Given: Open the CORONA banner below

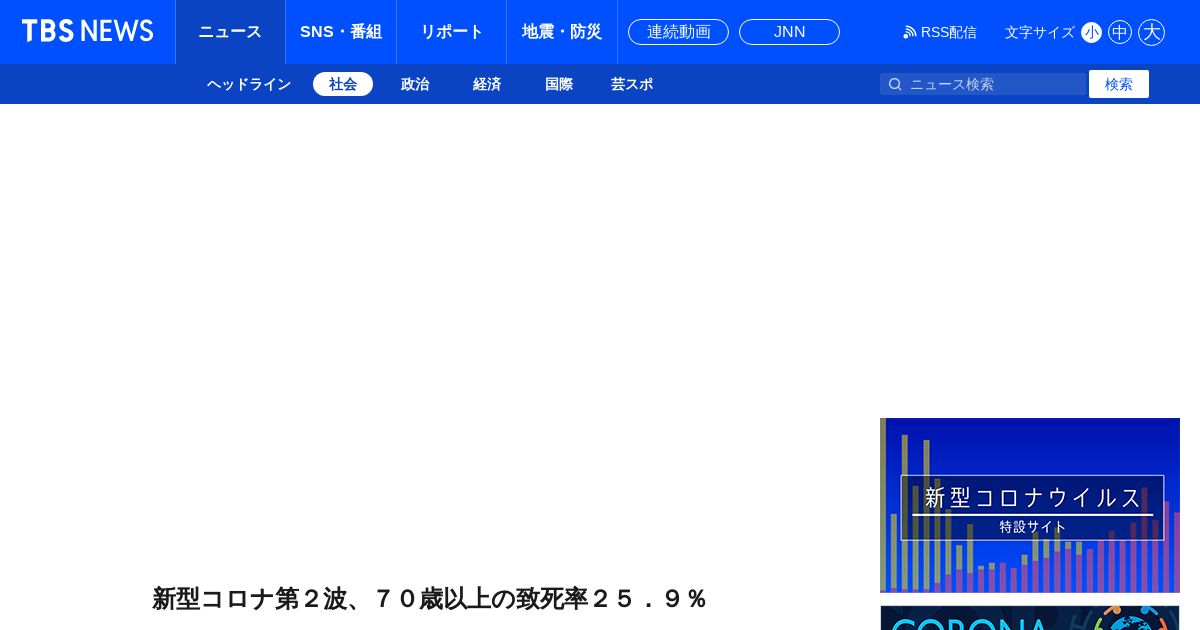Looking at the screenshot, I should 1030,618.
